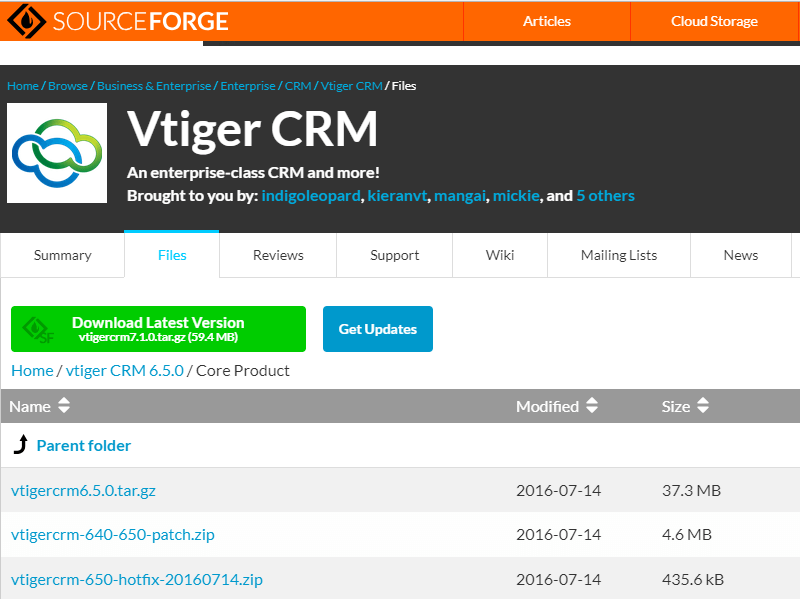Open the Support tab

coord(395,255)
